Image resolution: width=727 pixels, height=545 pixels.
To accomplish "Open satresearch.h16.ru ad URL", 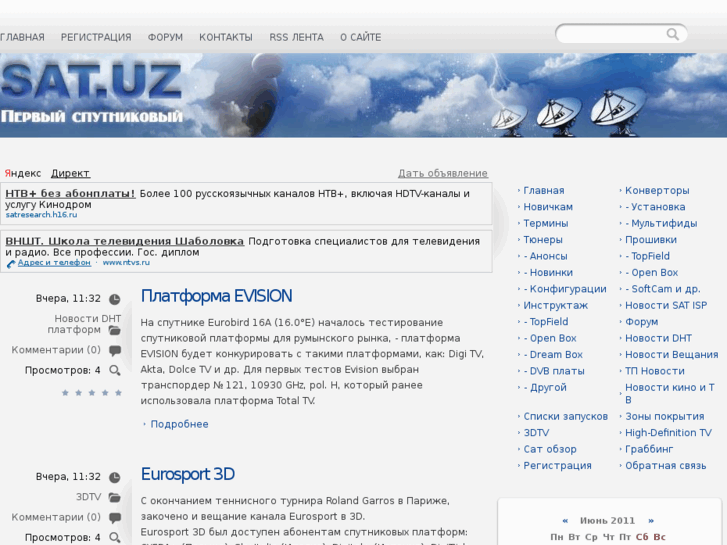I will (x=41, y=215).
